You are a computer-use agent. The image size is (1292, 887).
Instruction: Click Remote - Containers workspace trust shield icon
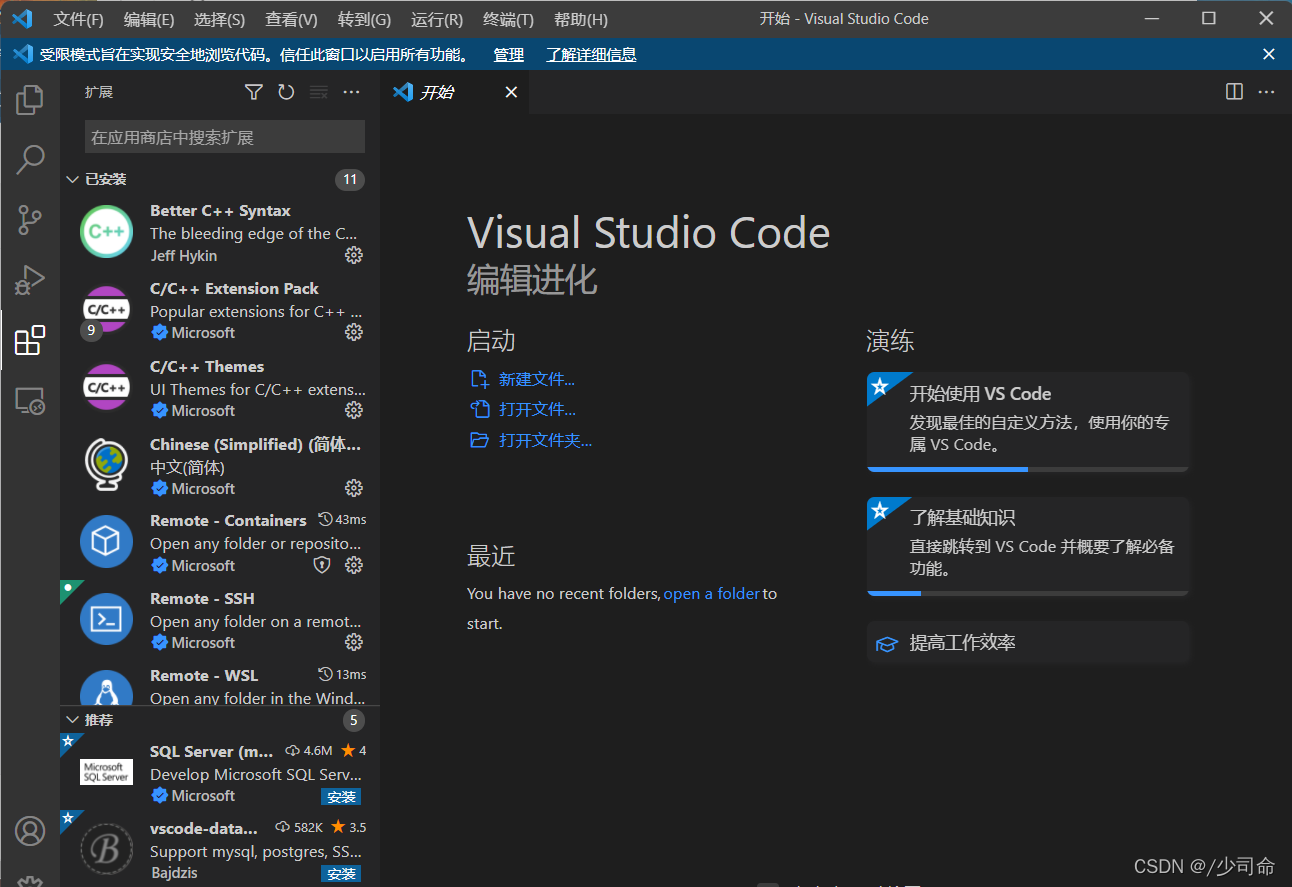(321, 565)
